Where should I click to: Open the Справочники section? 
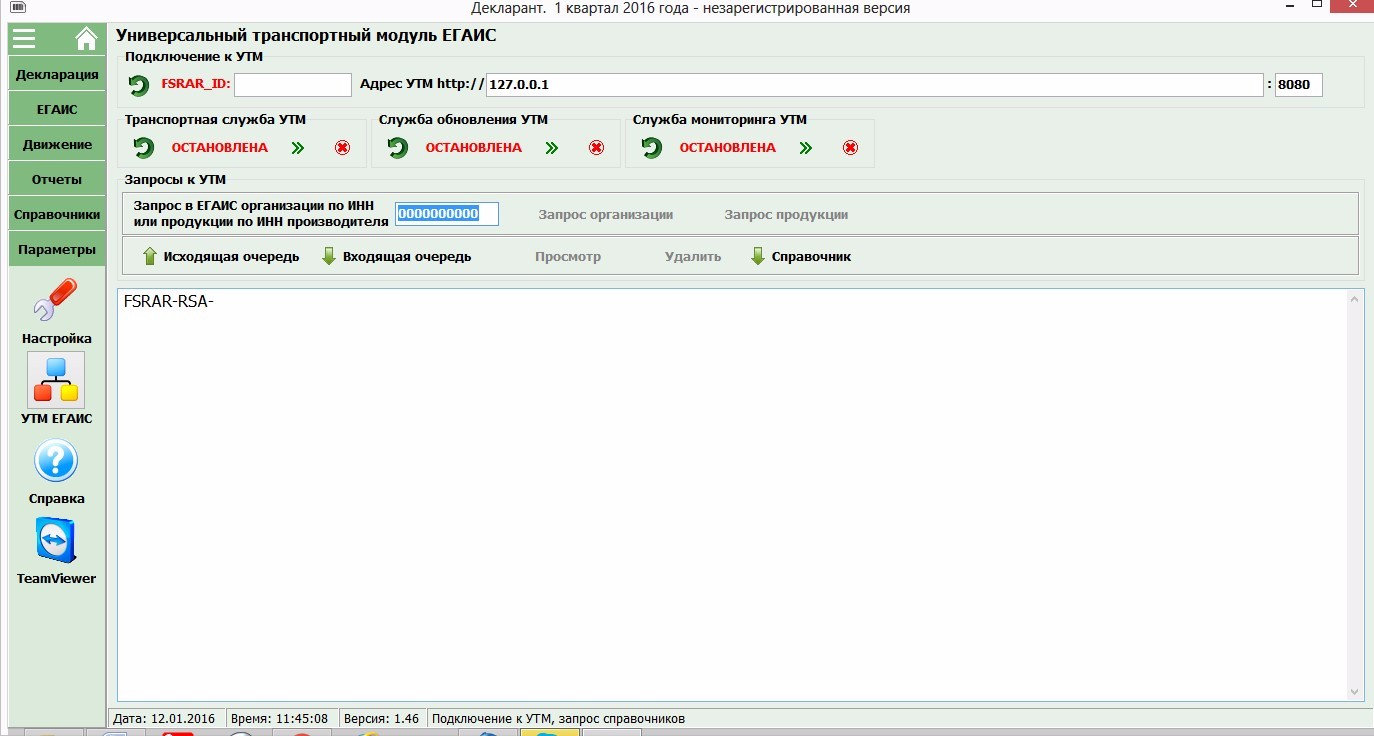tap(57, 215)
